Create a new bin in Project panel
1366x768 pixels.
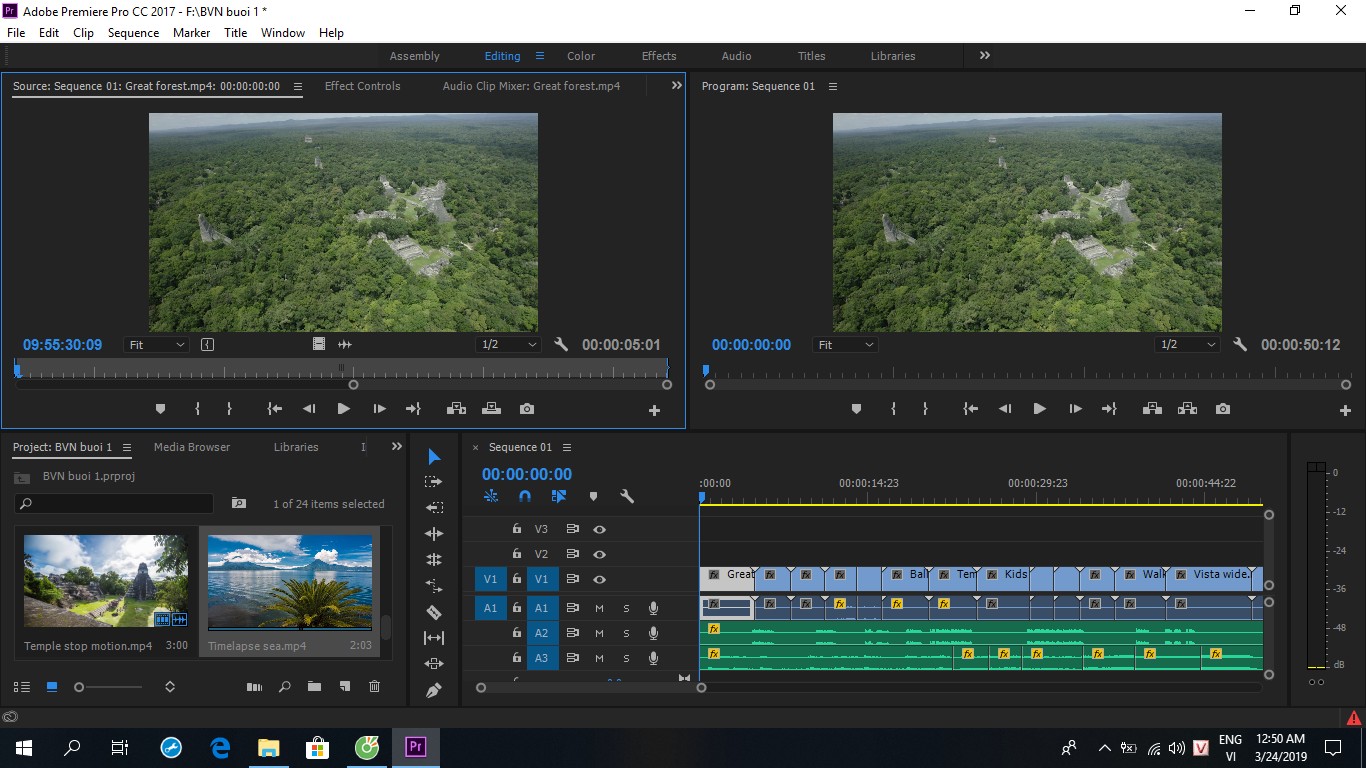click(314, 687)
